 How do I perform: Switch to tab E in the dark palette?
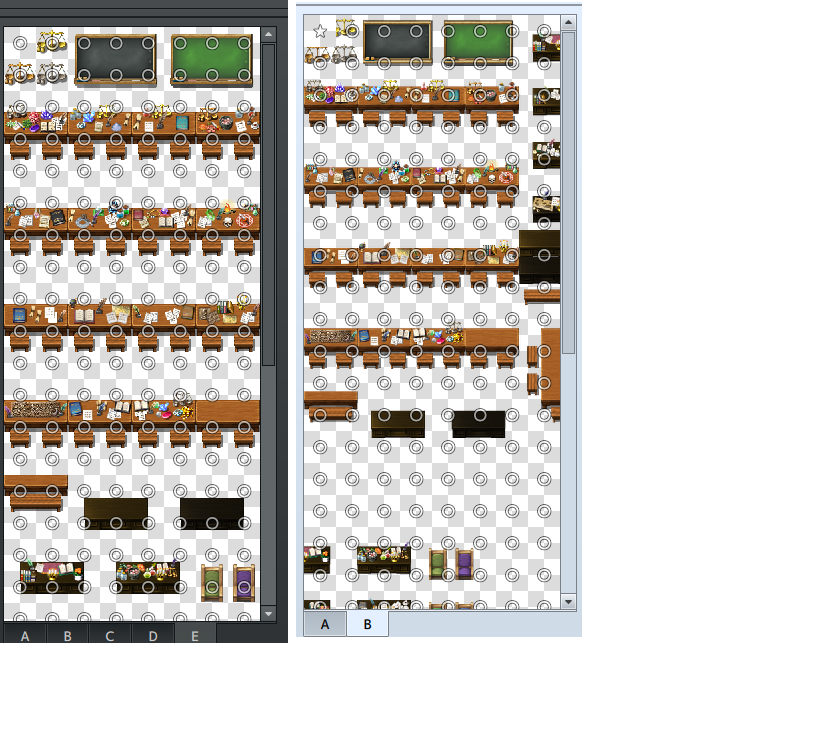tap(195, 635)
